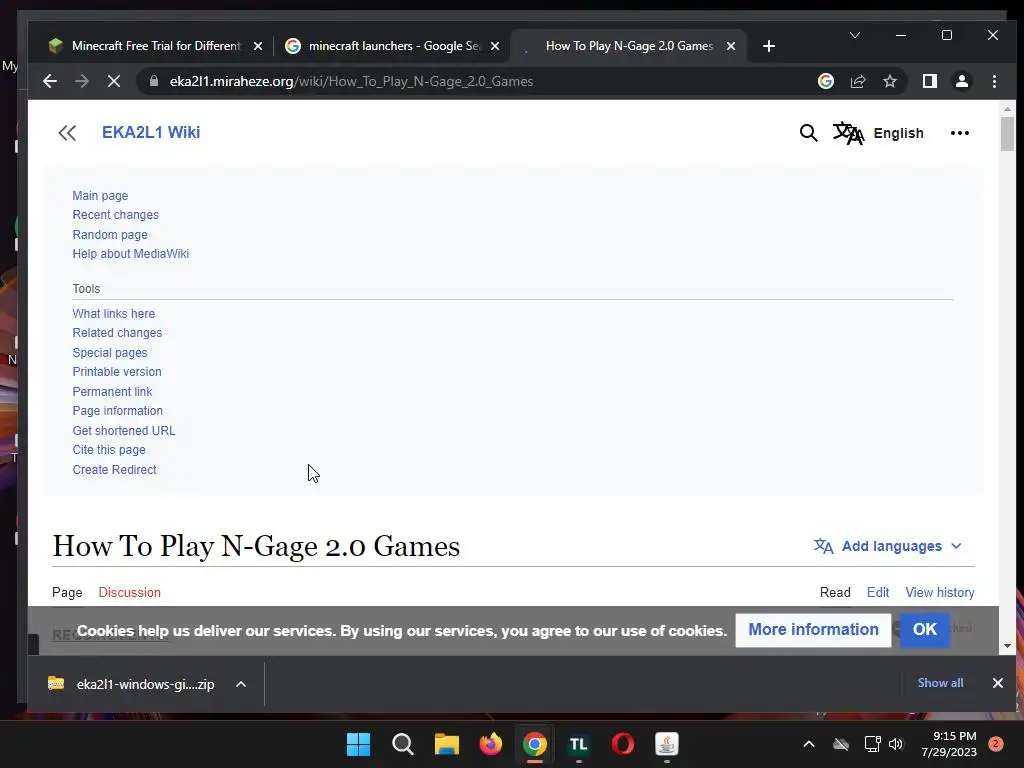Click the Google icon in address bar
This screenshot has width=1024, height=768.
(x=825, y=81)
